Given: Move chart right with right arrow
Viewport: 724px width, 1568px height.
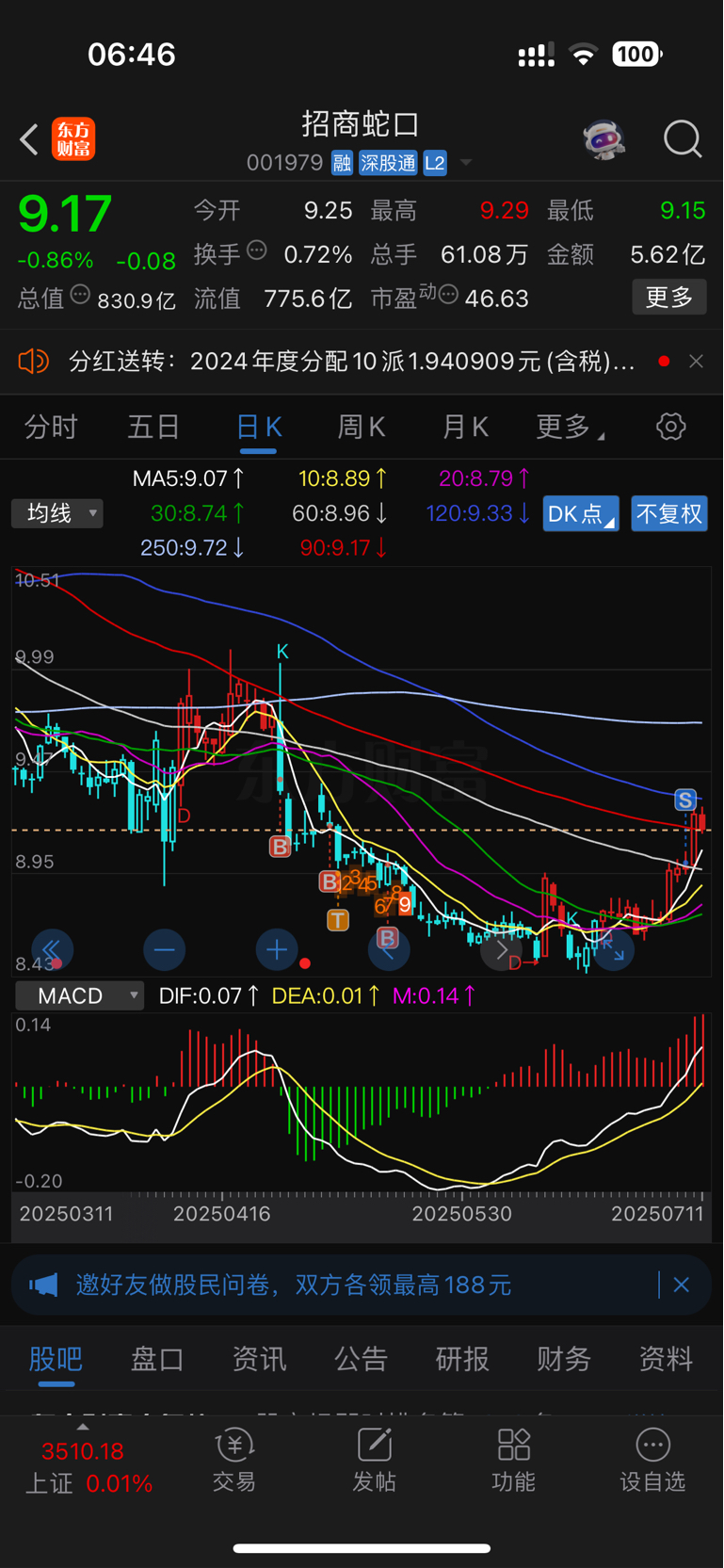Looking at the screenshot, I should point(501,949).
